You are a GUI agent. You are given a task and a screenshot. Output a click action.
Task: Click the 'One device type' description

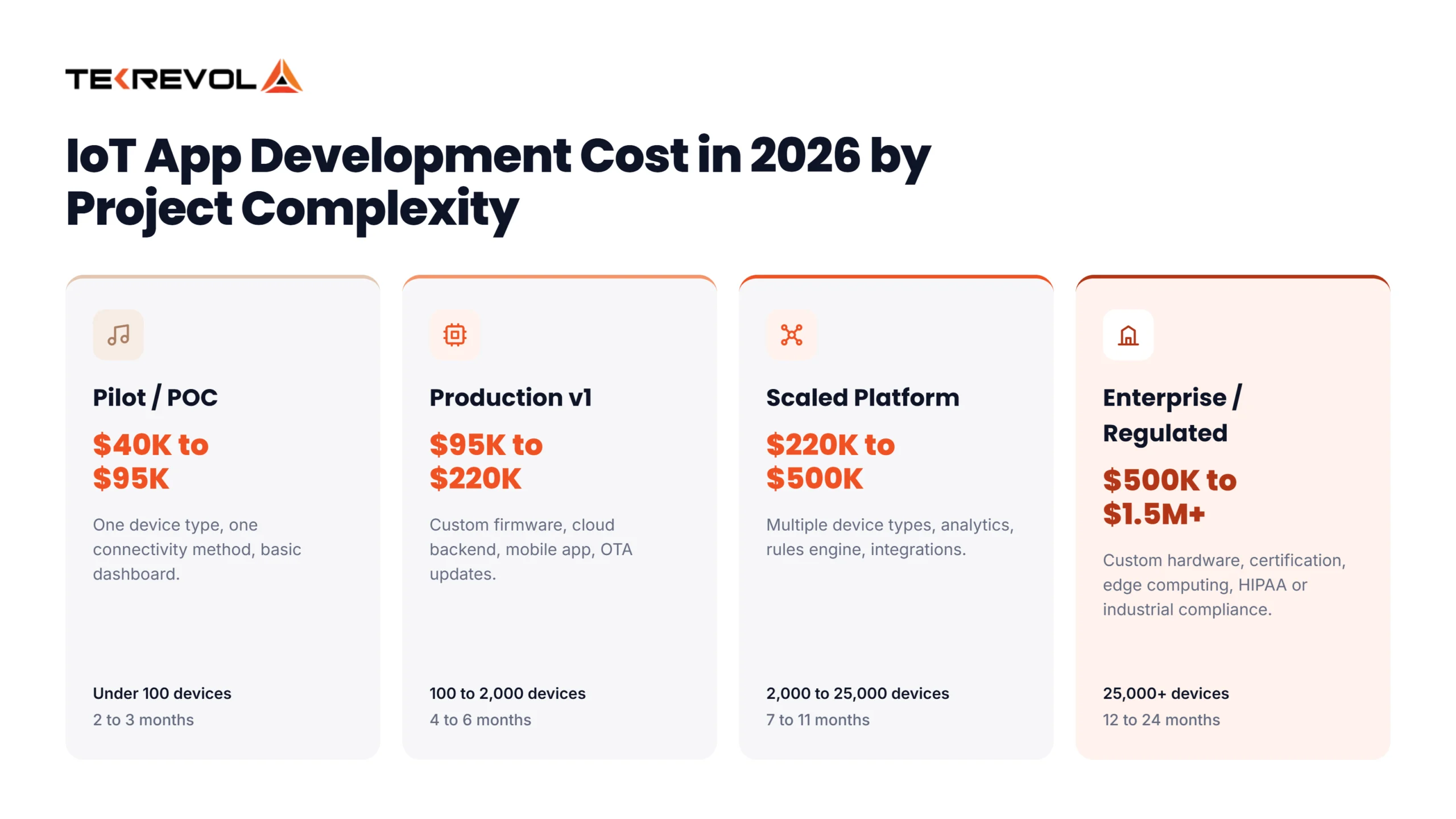(197, 549)
